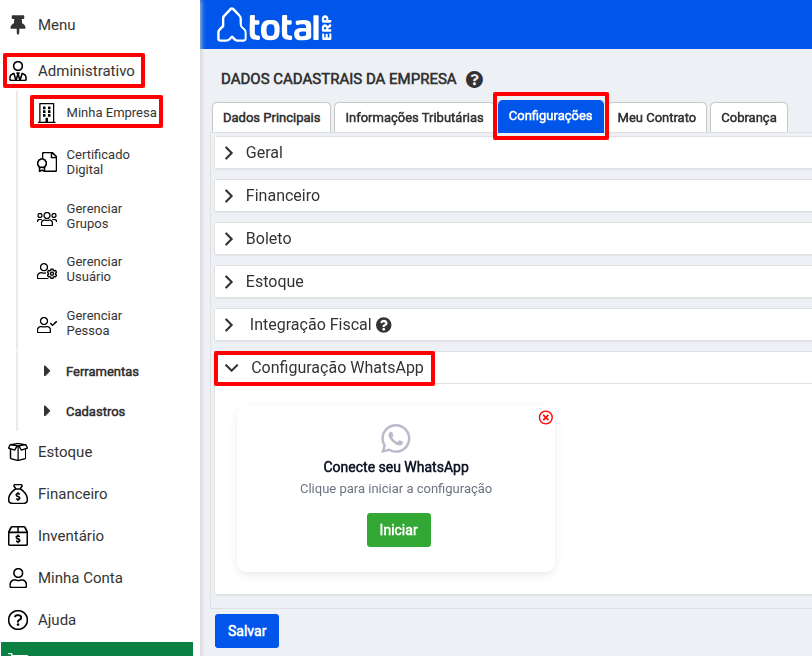Expand the Ferramentas submenu
812x656 pixels.
pos(101,372)
